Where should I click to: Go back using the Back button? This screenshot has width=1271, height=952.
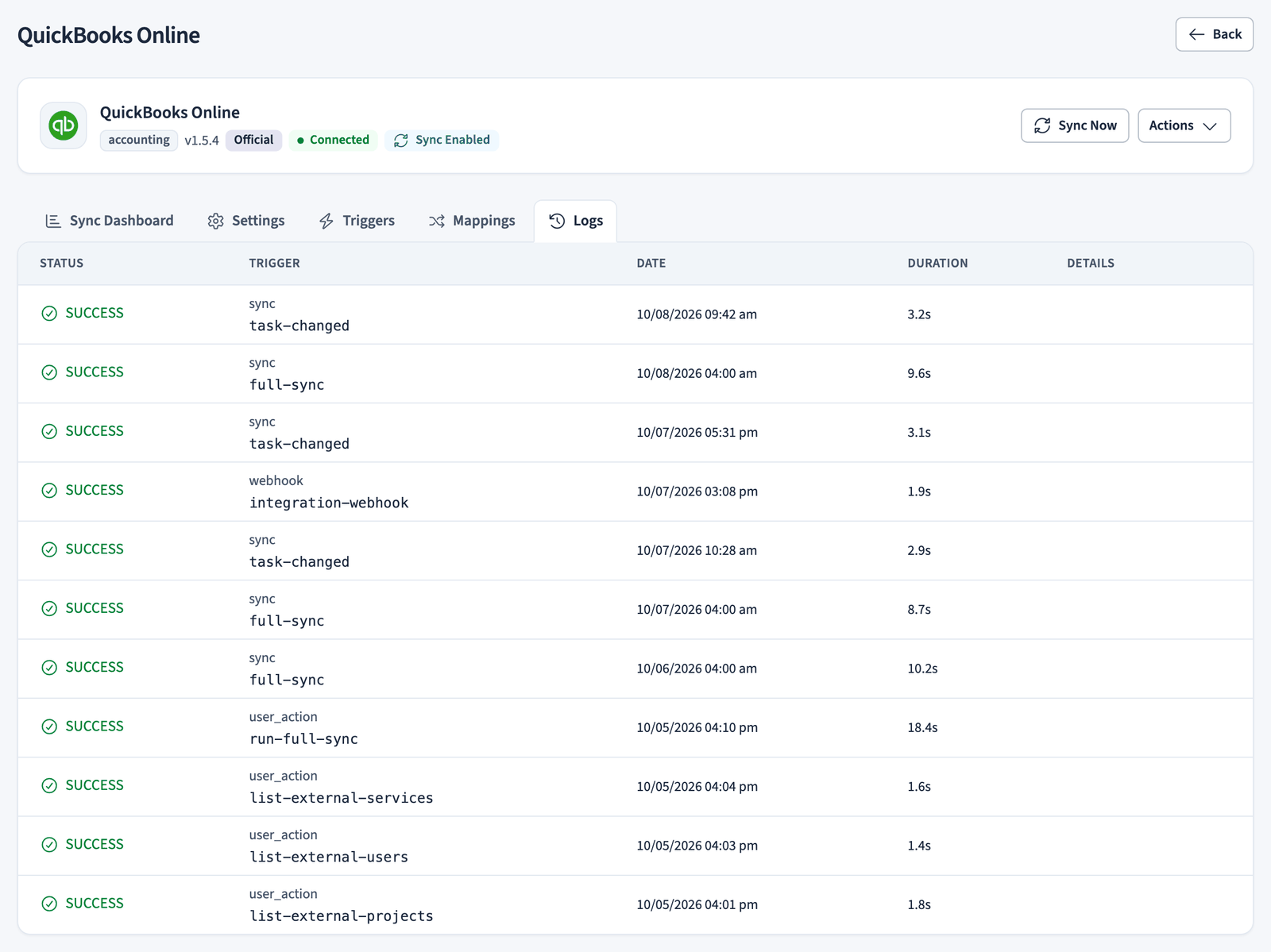1215,34
